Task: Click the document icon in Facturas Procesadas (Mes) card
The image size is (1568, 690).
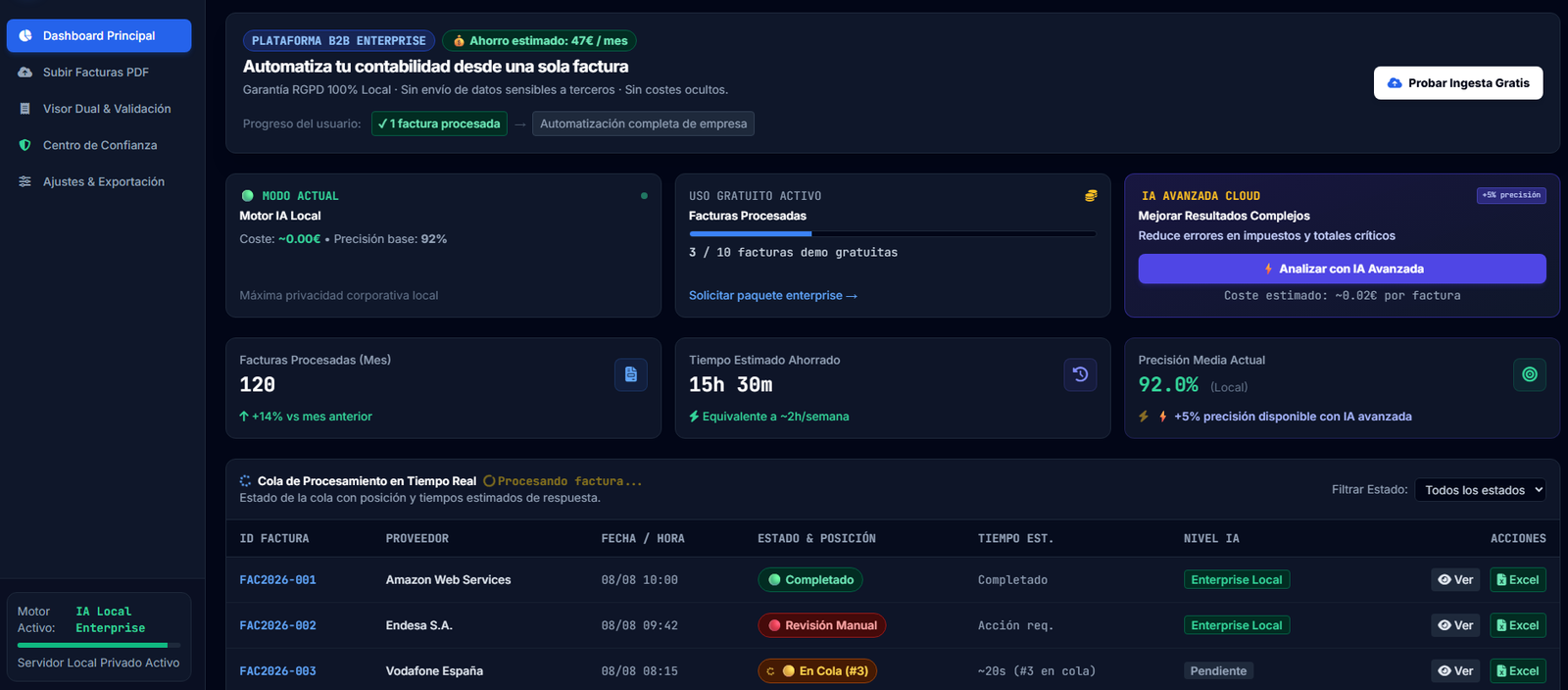Action: click(x=631, y=374)
